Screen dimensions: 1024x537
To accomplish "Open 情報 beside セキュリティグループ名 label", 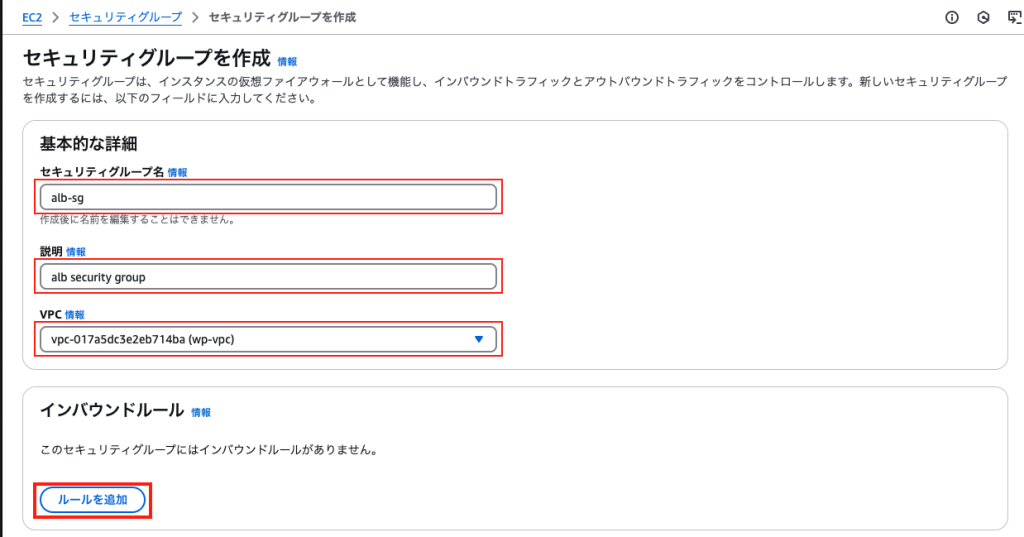I will pos(178,172).
